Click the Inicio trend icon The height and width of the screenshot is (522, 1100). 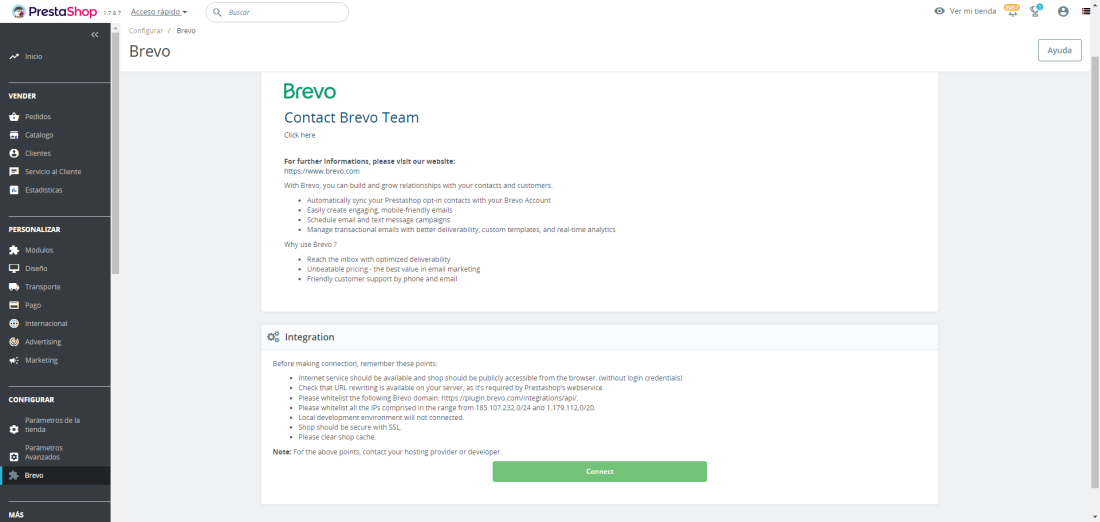click(x=14, y=56)
